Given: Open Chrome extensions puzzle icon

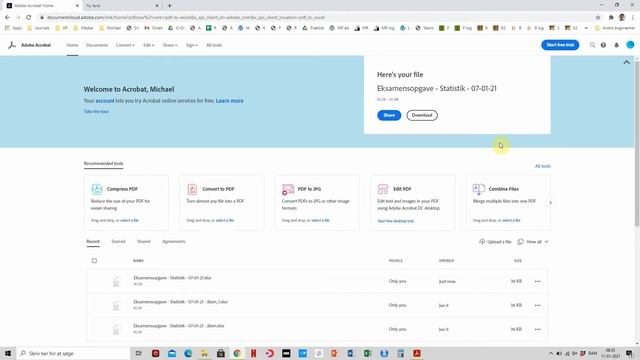Looking at the screenshot, I should click(x=611, y=17).
